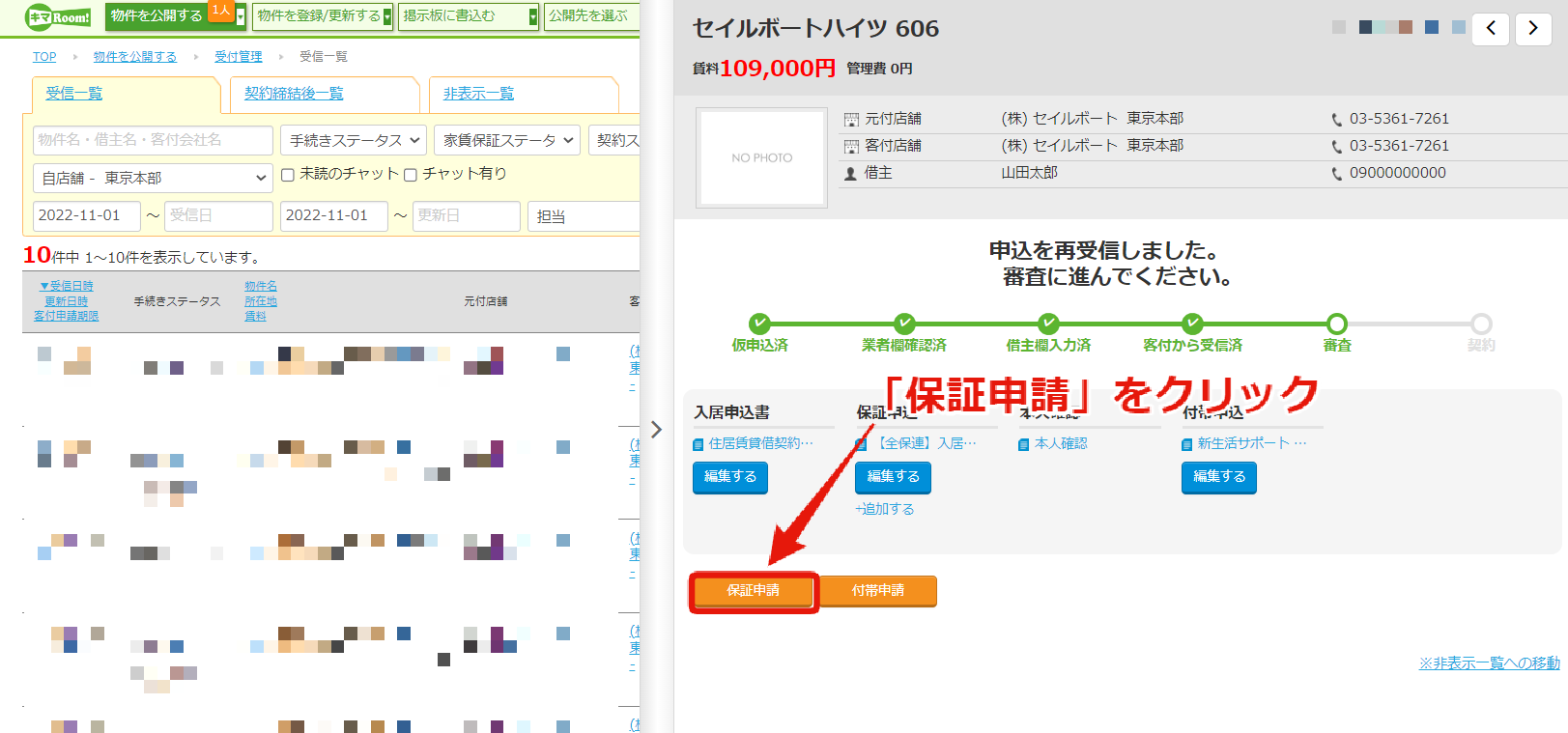Click the 本人確認 document icon
This screenshot has width=1568, height=733.
click(x=1024, y=444)
